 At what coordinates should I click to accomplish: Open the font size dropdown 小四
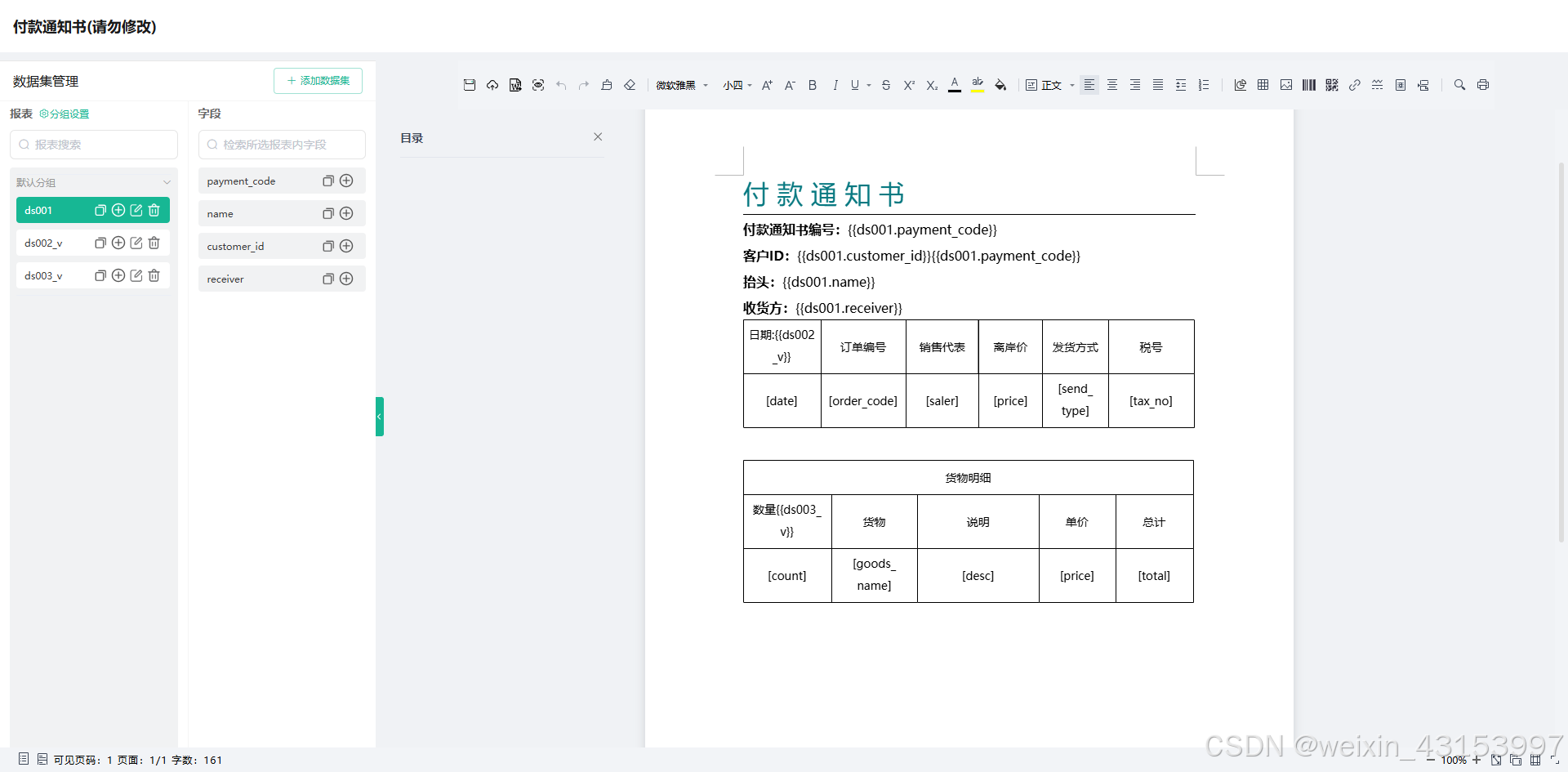pos(737,85)
